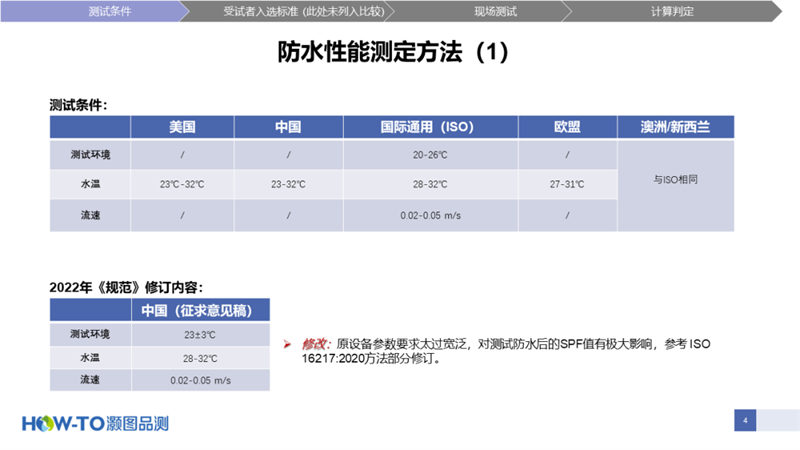Select the 美国 column header
800x450 pixels.
[182, 128]
